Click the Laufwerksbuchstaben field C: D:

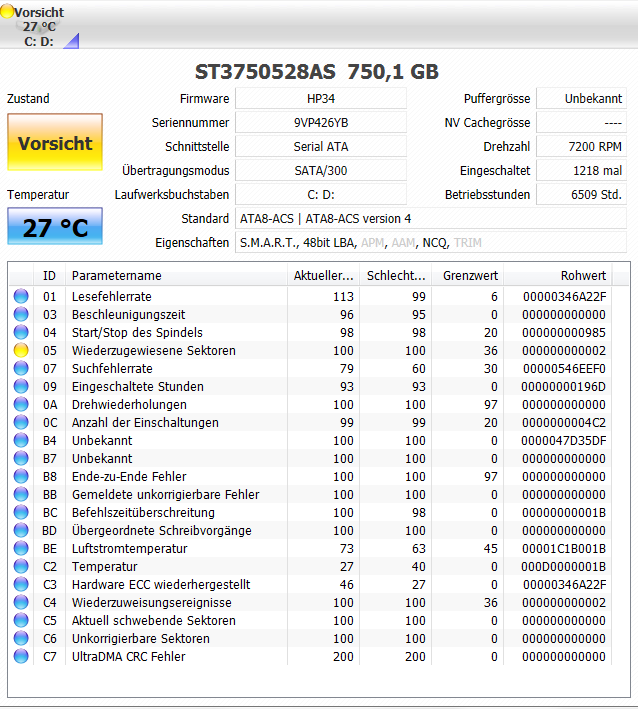pos(321,194)
